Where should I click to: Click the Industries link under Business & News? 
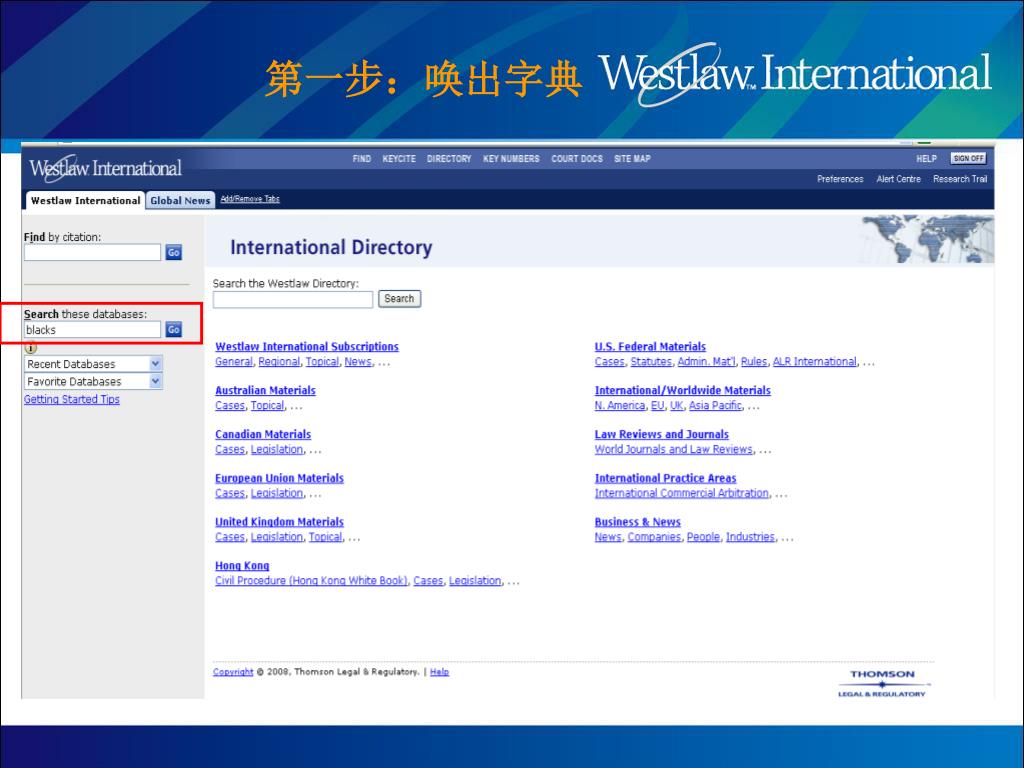point(750,537)
